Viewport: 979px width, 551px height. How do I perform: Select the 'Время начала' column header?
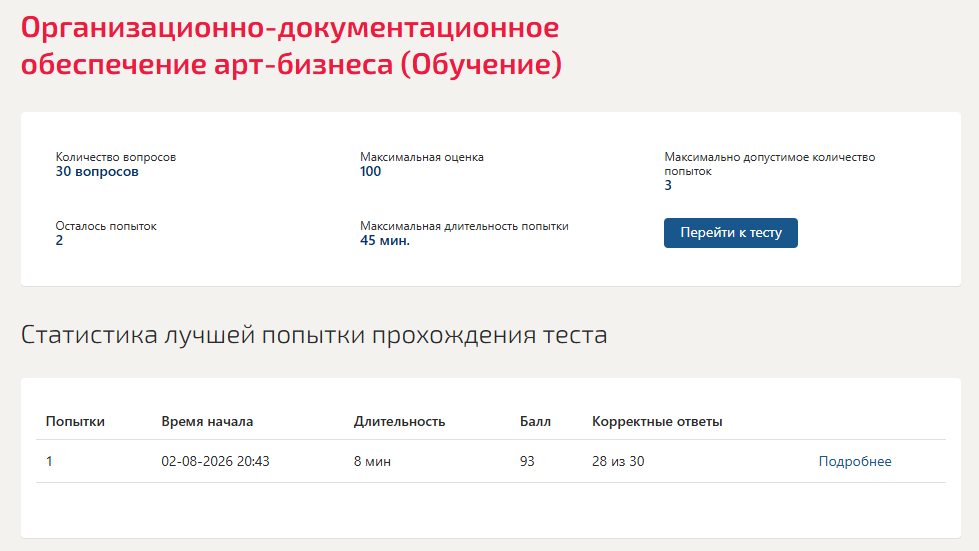tap(207, 421)
